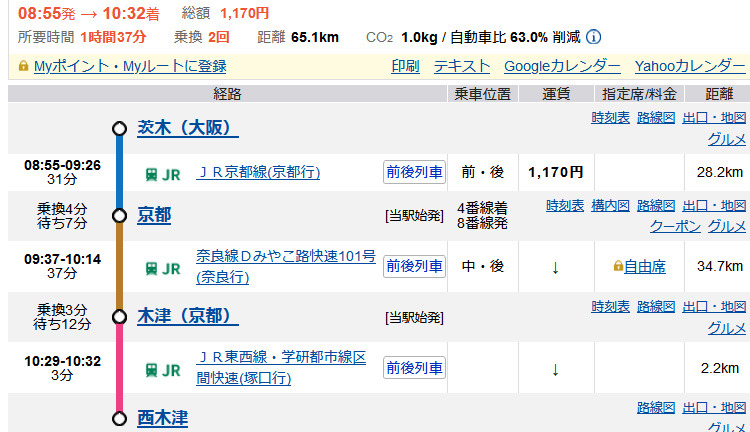Open the 木津（京都） station link
This screenshot has width=750, height=432.
click(188, 316)
